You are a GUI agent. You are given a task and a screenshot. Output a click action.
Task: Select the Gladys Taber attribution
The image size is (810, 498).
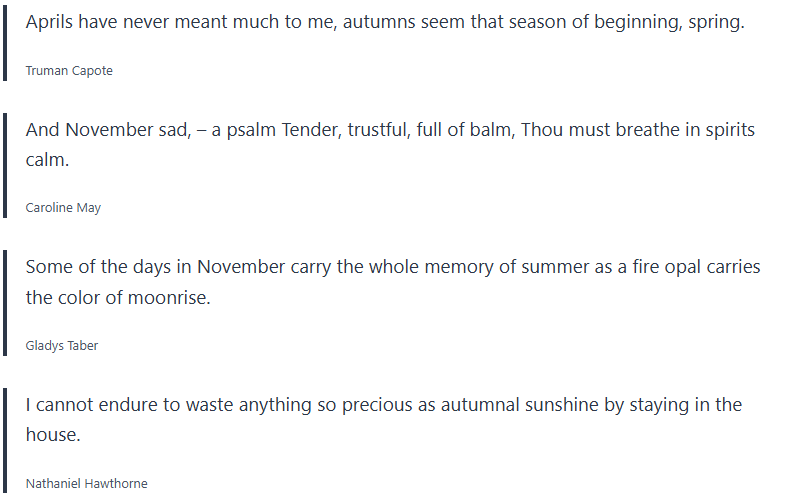click(x=62, y=346)
